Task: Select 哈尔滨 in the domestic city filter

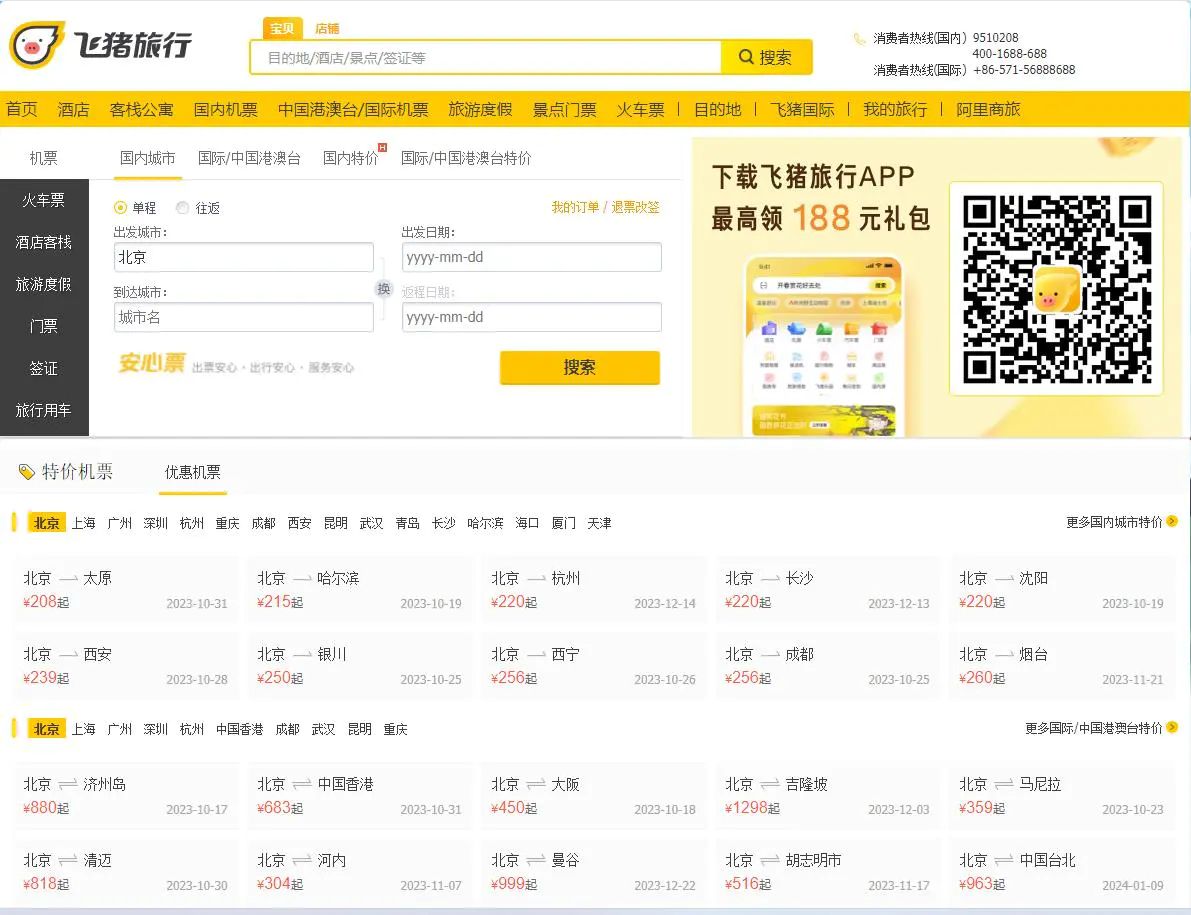Action: coord(485,523)
